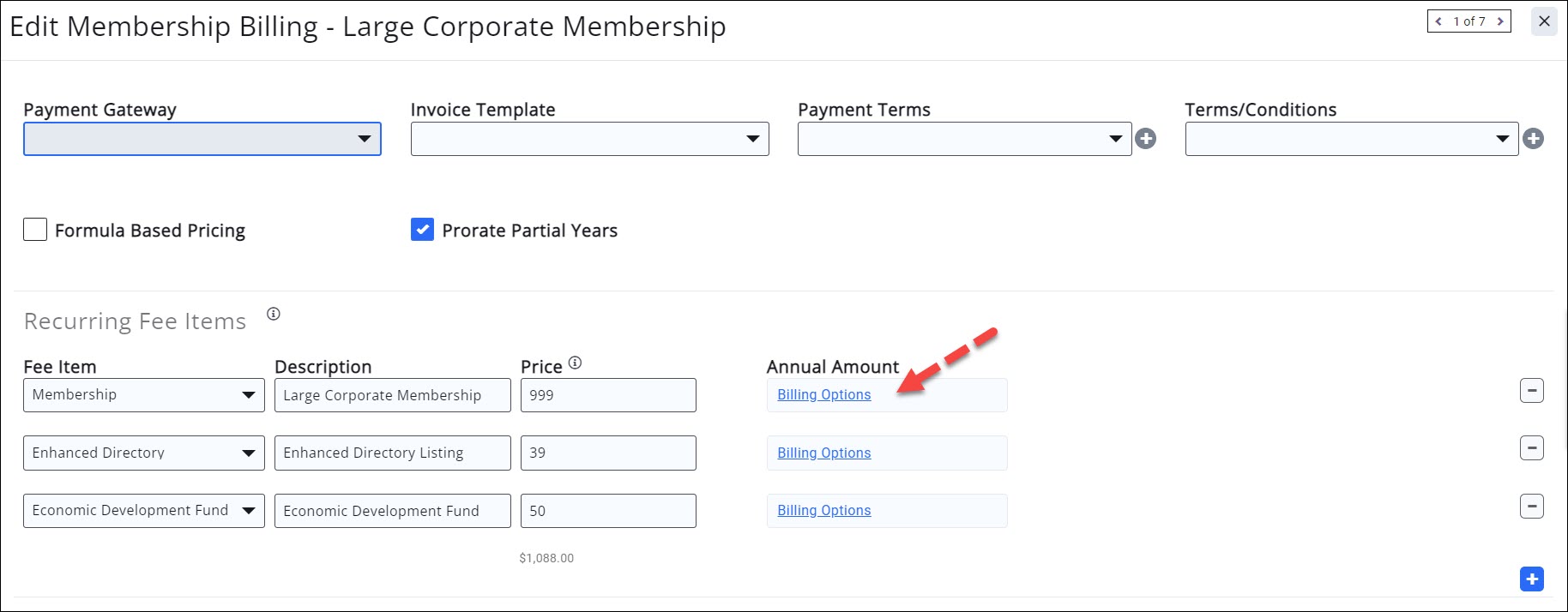Go to next membership record
This screenshot has width=1568, height=612.
coord(1499,21)
